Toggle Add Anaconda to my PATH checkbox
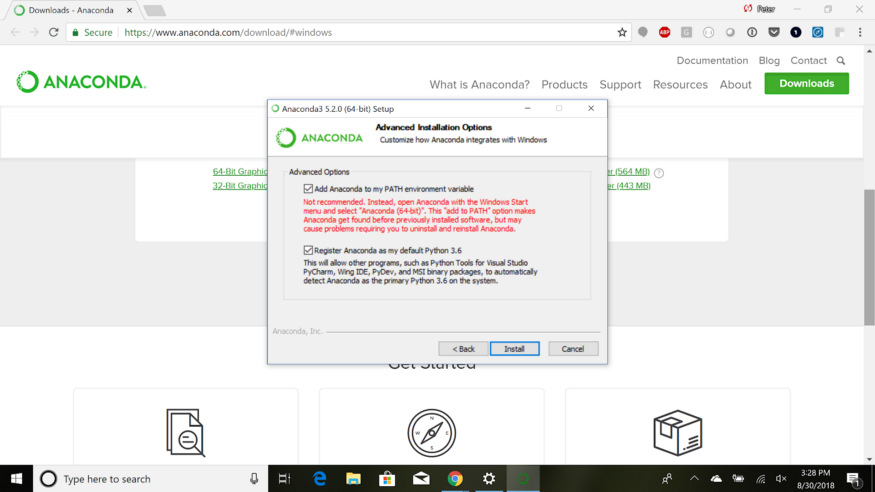 click(308, 189)
